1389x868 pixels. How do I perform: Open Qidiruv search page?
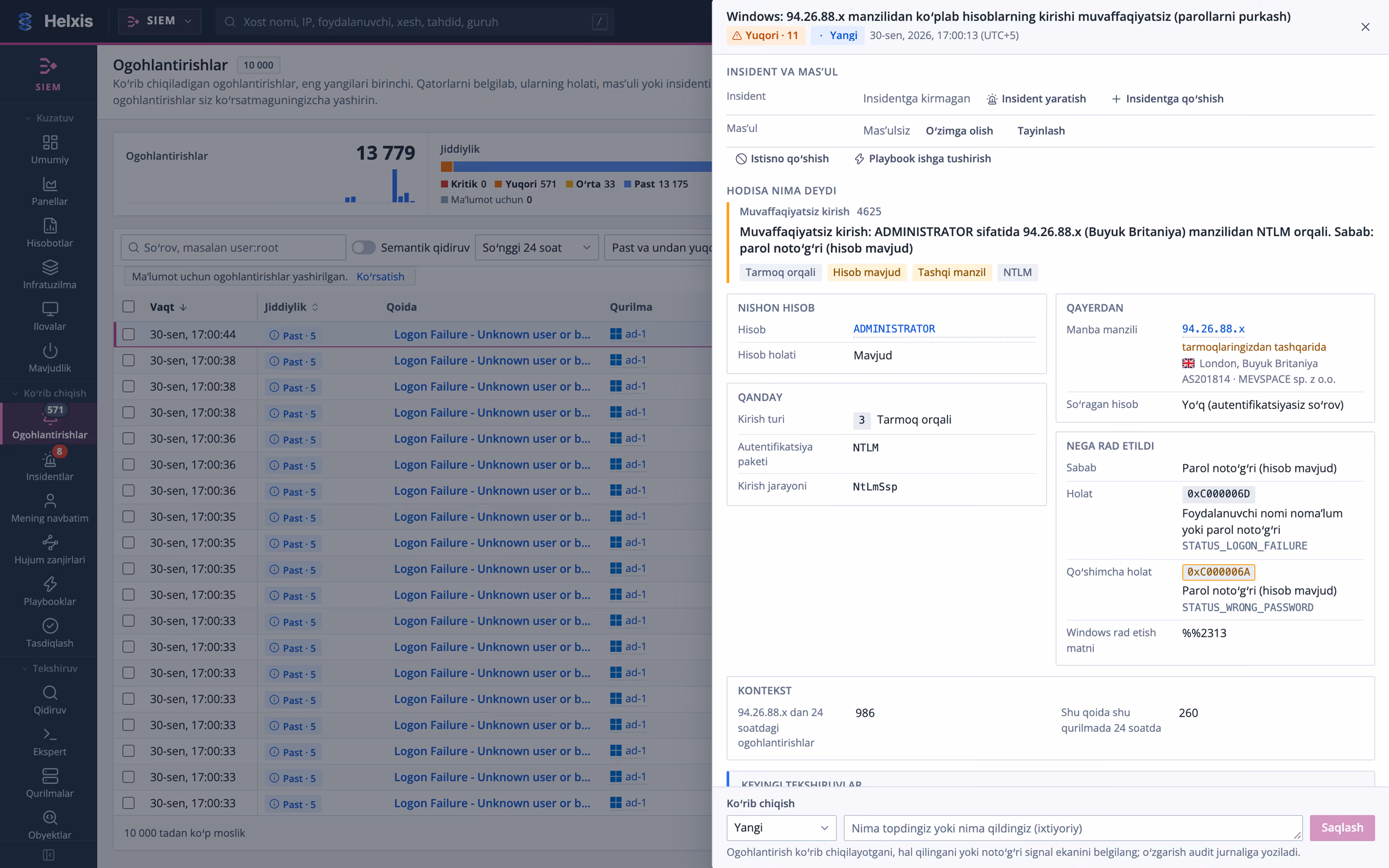[49, 700]
